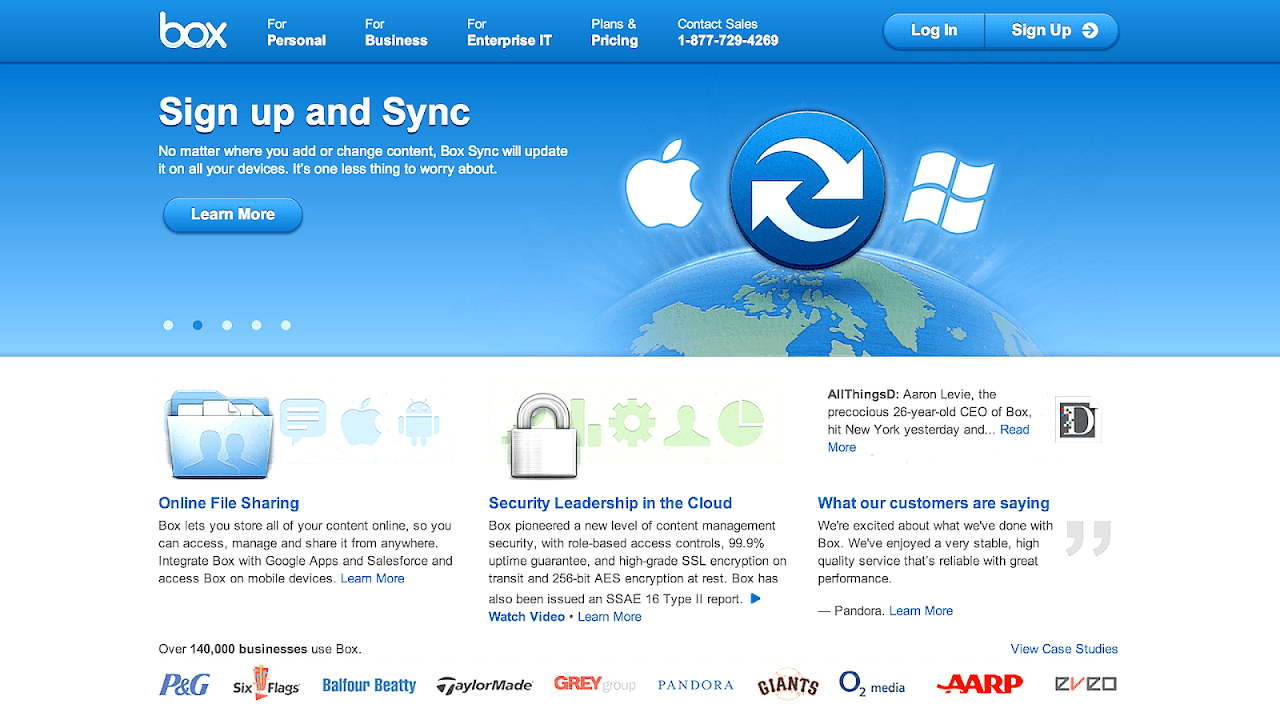Click the faded Apple icon beside the folder
Image resolution: width=1280 pixels, height=720 pixels.
click(361, 421)
